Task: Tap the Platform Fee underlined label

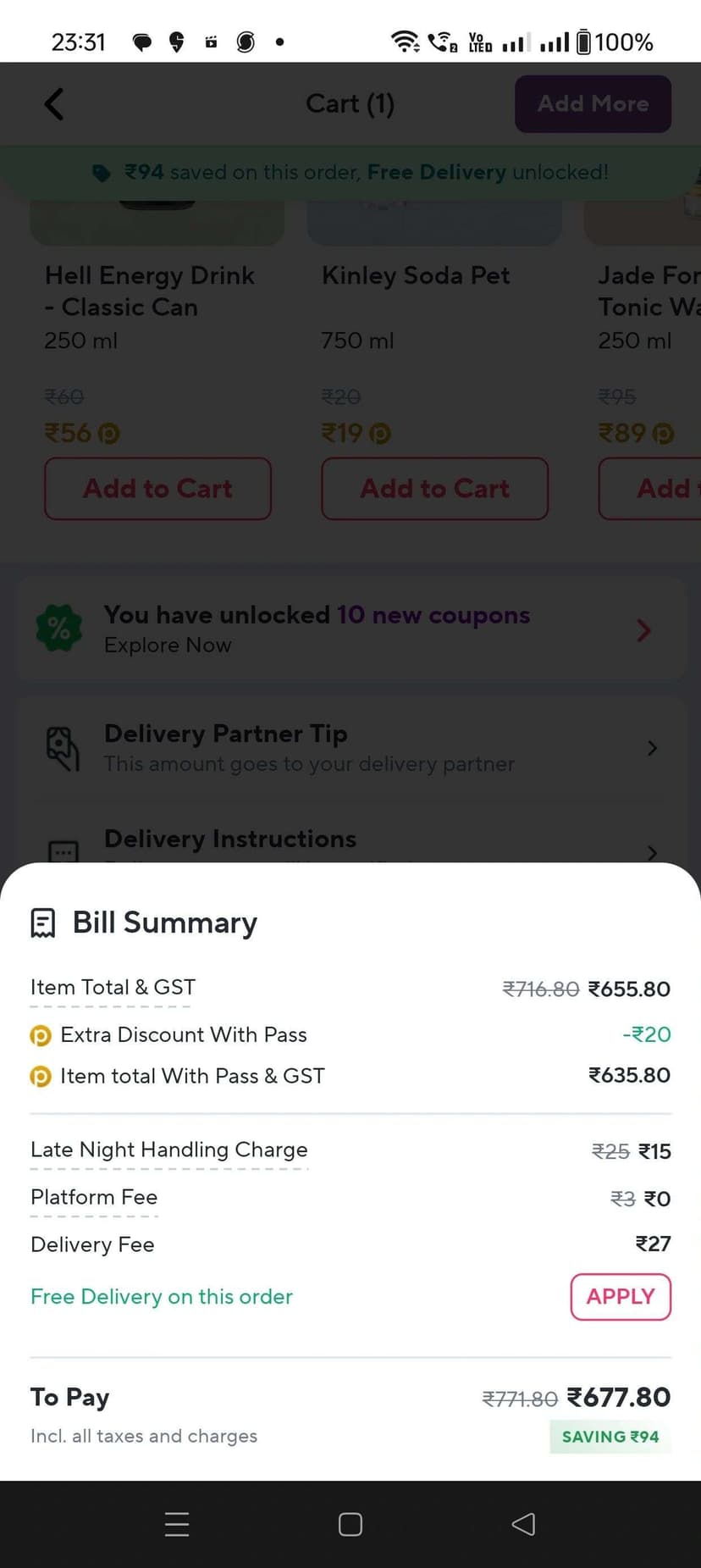Action: click(94, 1198)
